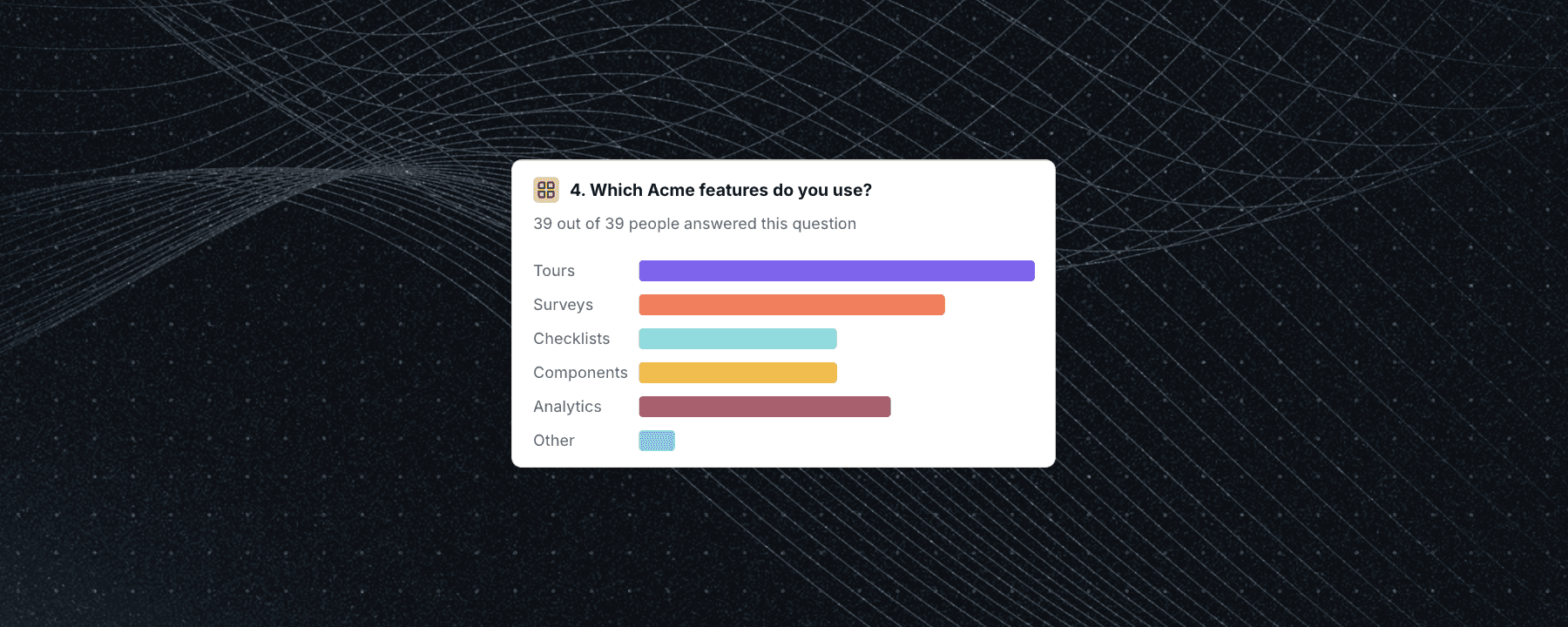This screenshot has width=1568, height=627.
Task: Click the Analytics answer label
Action: tap(567, 406)
